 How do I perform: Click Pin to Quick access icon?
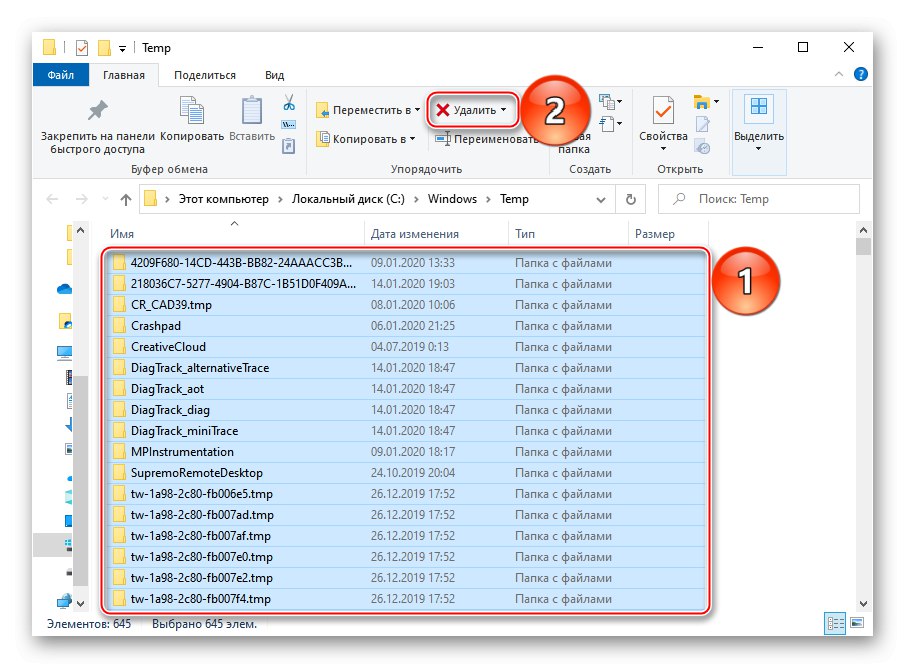point(97,111)
